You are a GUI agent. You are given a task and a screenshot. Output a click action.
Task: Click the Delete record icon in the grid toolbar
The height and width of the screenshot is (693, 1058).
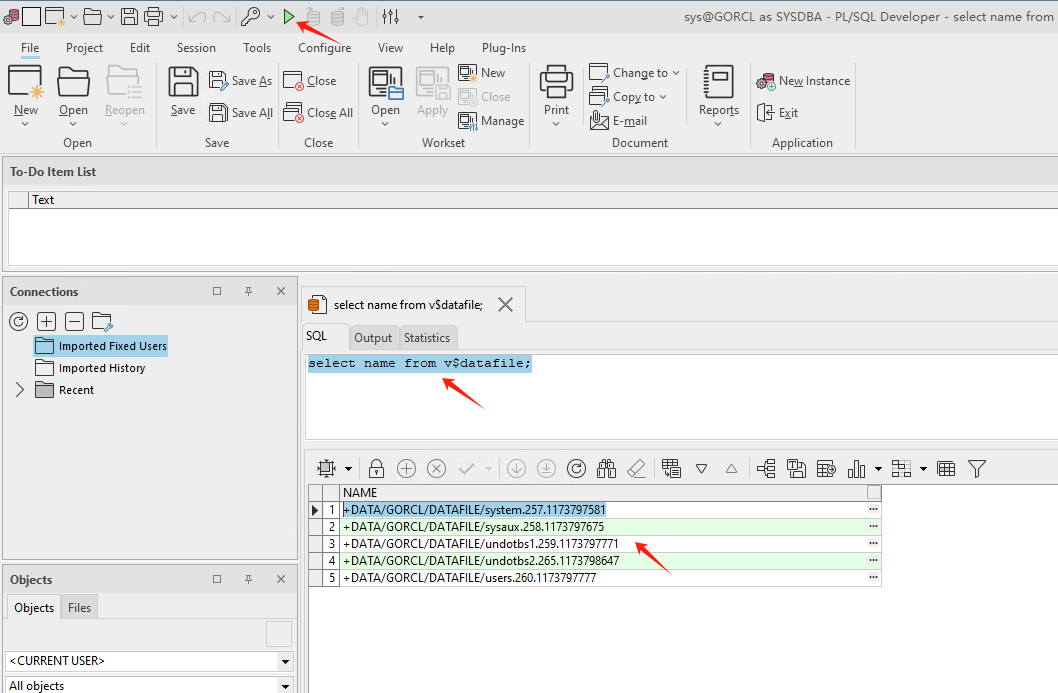pyautogui.click(x=437, y=468)
